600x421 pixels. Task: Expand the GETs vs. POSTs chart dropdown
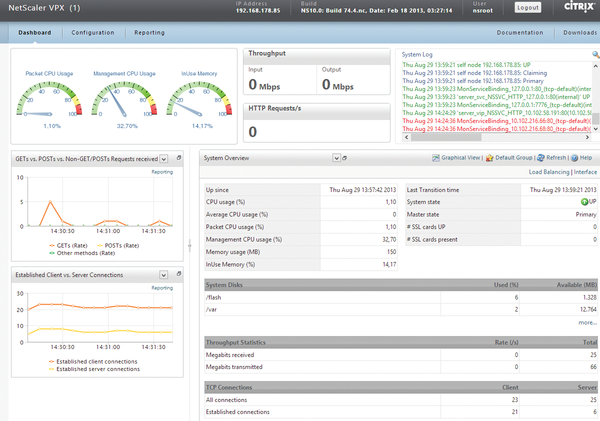[x=163, y=158]
